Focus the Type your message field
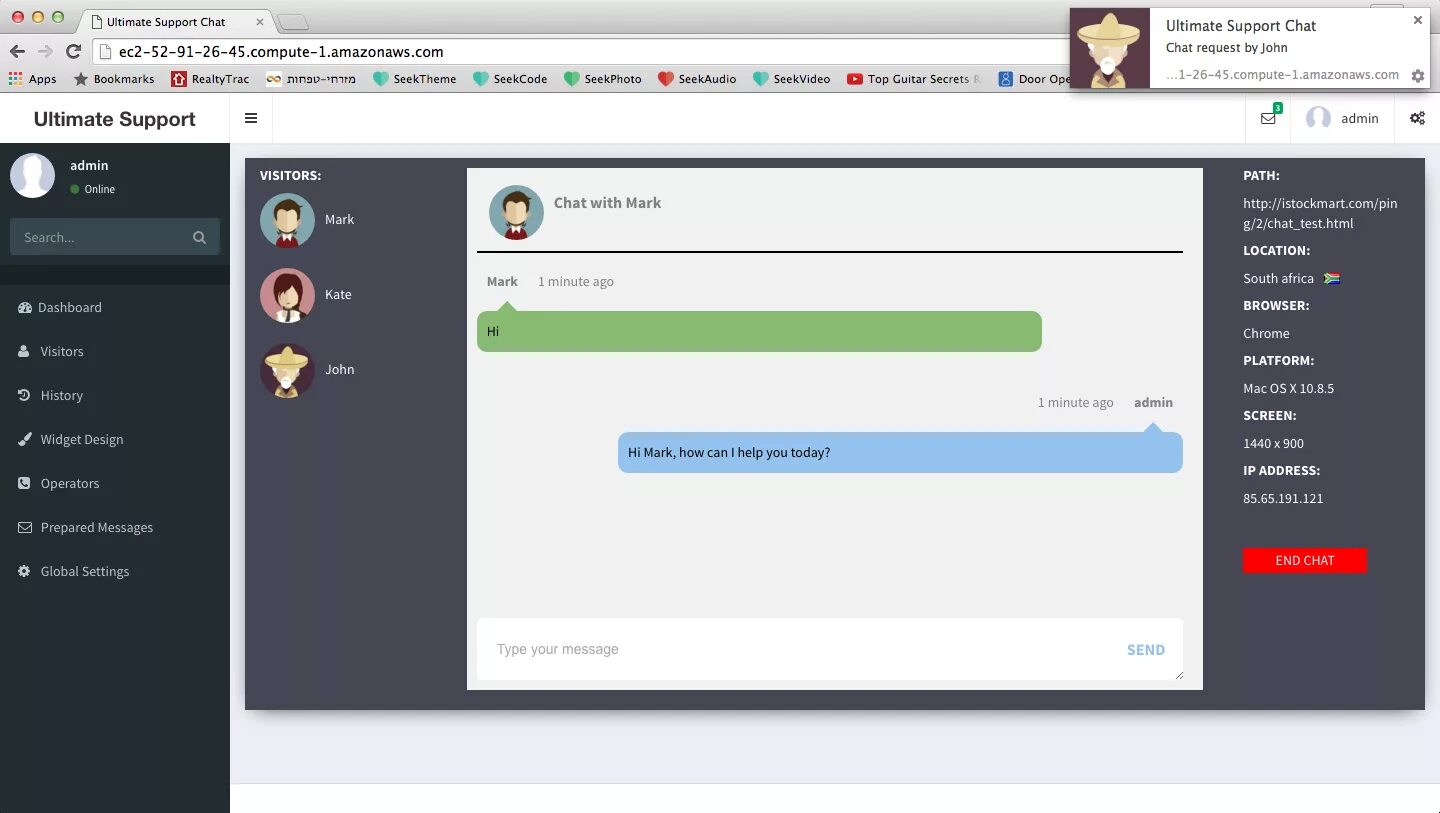The height and width of the screenshot is (813, 1440). tap(830, 649)
